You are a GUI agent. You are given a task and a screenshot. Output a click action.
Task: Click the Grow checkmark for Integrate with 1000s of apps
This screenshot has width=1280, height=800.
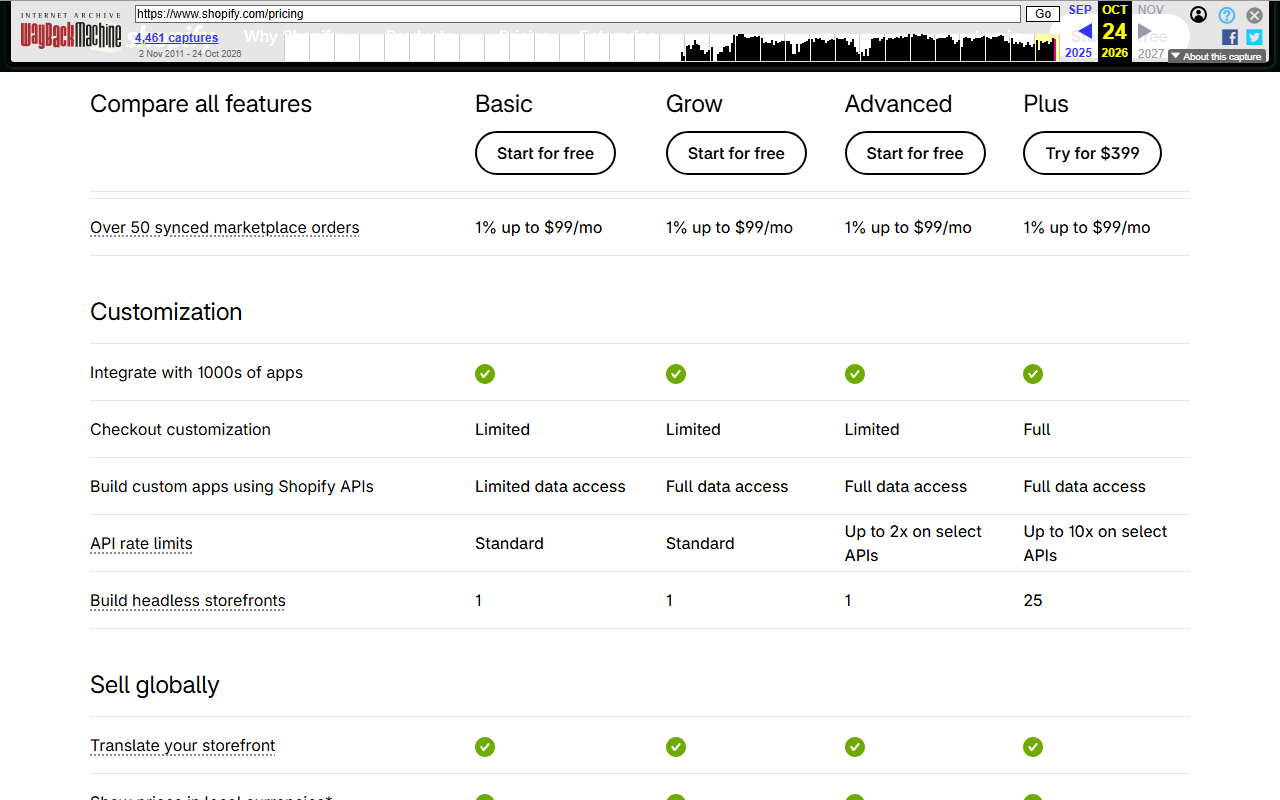[676, 373]
